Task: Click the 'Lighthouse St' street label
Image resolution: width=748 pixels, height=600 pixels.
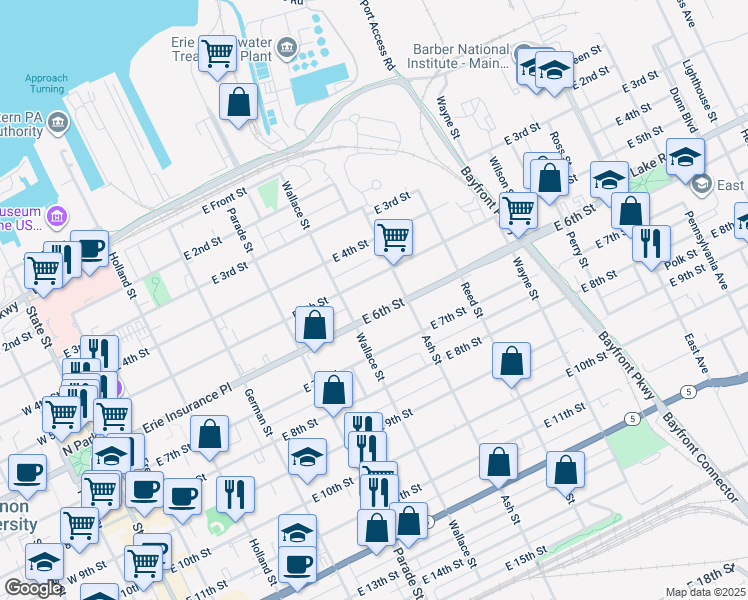Action: pyautogui.click(x=699, y=91)
